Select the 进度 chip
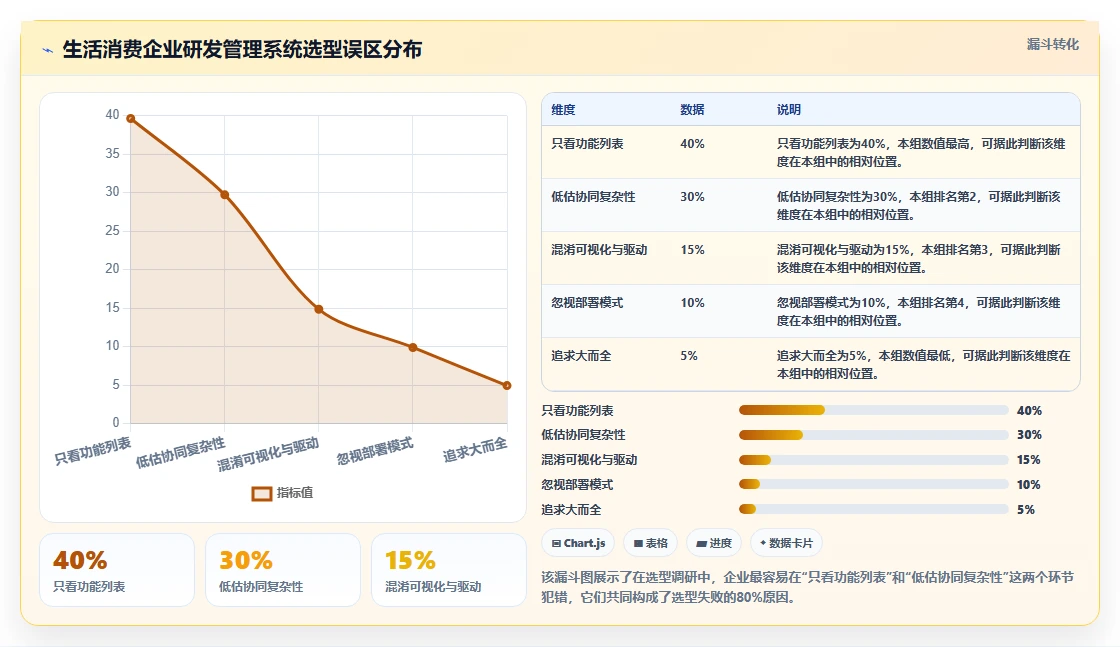This screenshot has height=647, width=1120. click(x=714, y=543)
